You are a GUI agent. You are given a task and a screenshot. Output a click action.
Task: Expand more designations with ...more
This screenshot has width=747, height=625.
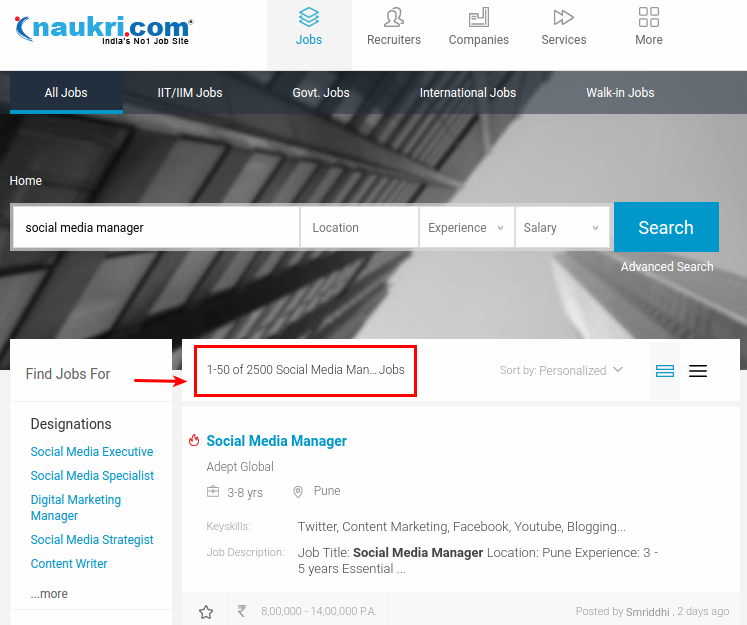[x=49, y=594]
